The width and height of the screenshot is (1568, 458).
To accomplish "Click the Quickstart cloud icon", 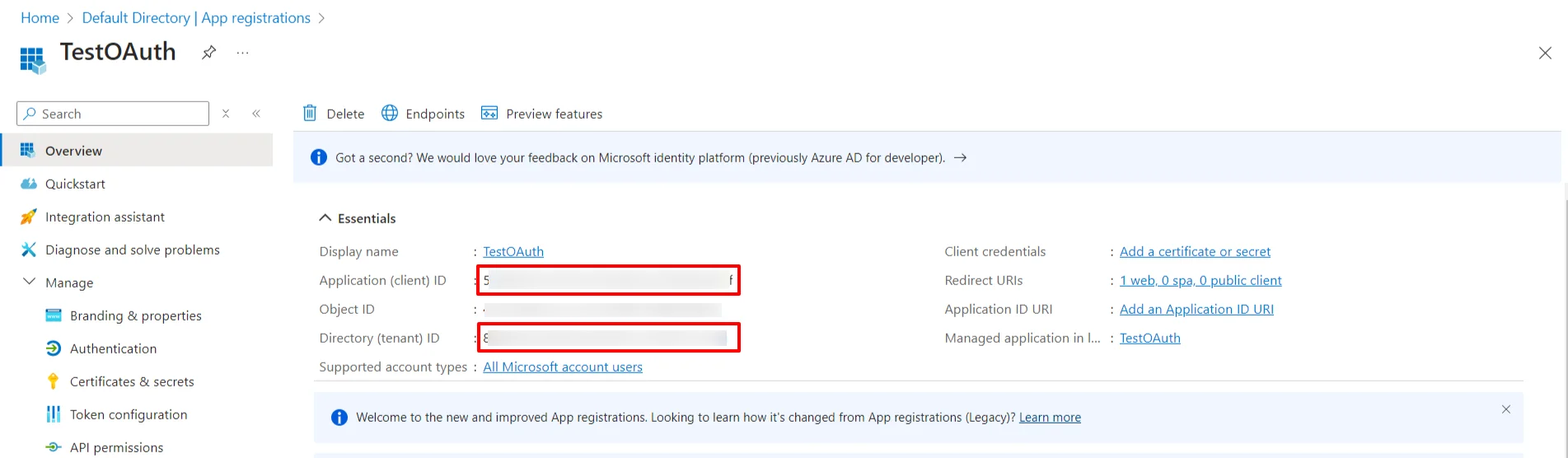I will 29,184.
